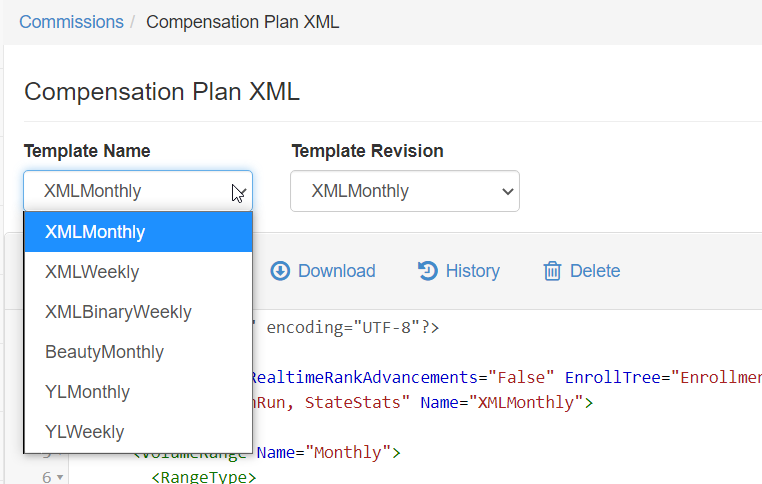The width and height of the screenshot is (762, 484).
Task: Collapse code fold arrow at line 6
Action: coord(60,478)
